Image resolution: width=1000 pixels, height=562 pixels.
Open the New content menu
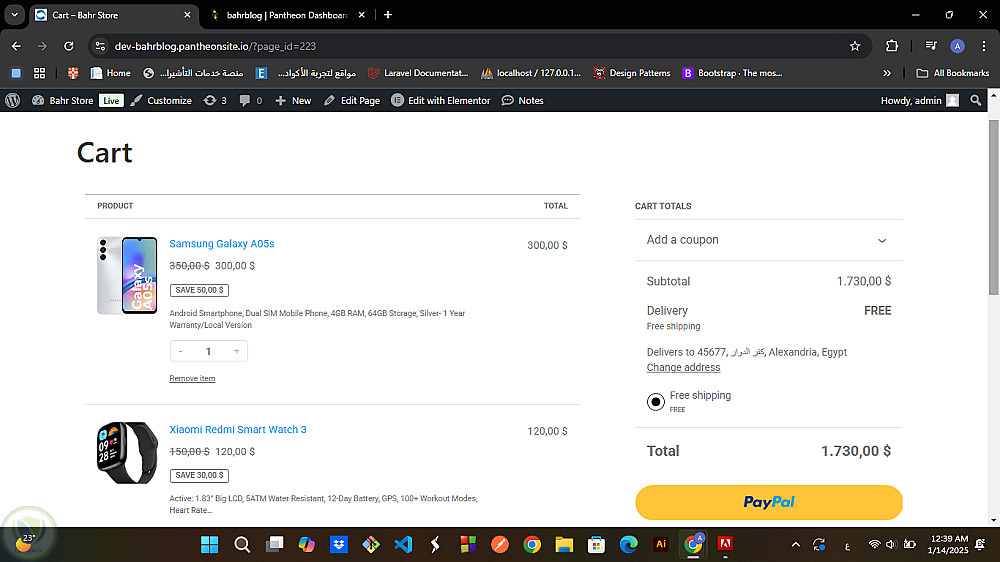click(x=293, y=100)
